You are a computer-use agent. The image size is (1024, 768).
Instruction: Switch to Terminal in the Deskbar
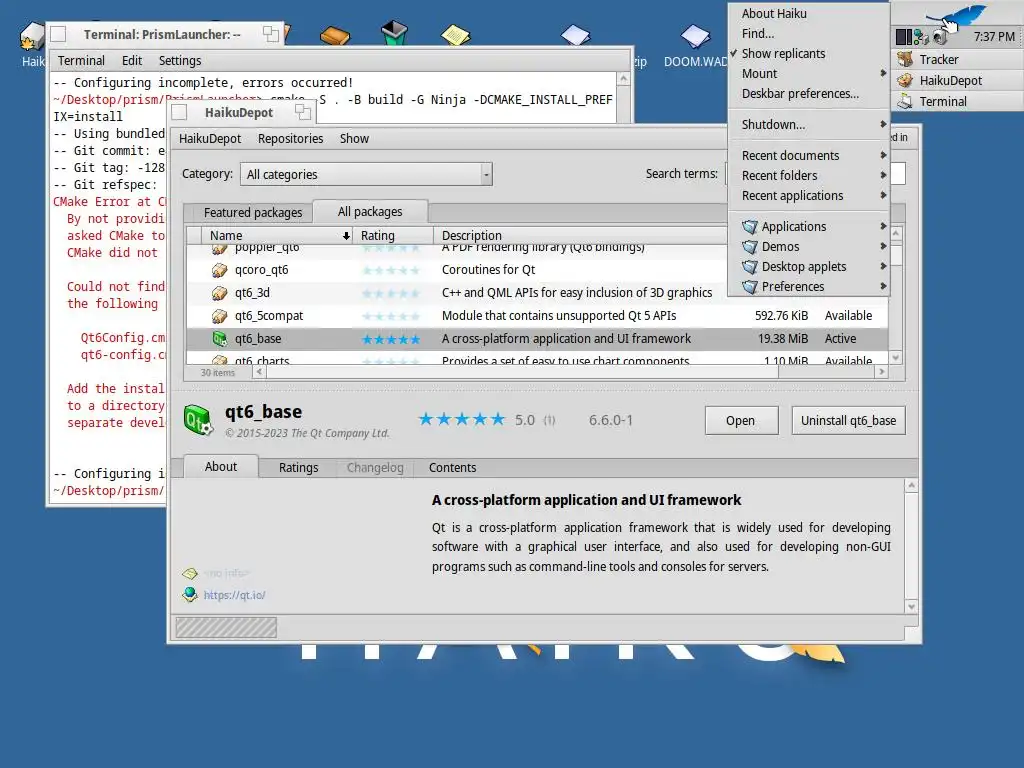coord(957,101)
